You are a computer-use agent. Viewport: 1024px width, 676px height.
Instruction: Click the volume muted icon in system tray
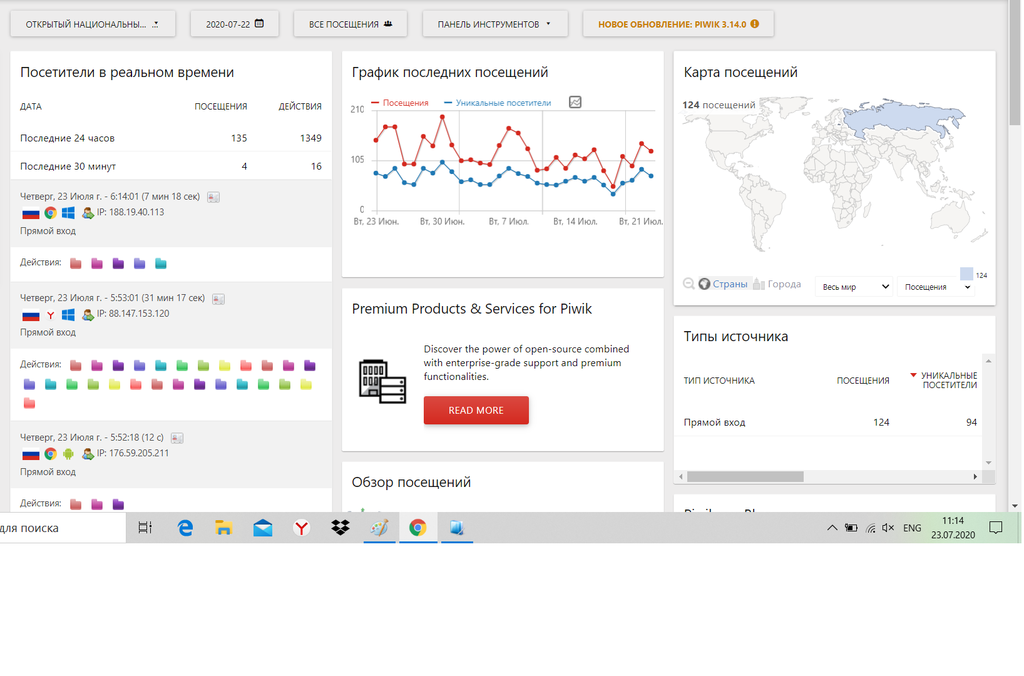point(888,528)
